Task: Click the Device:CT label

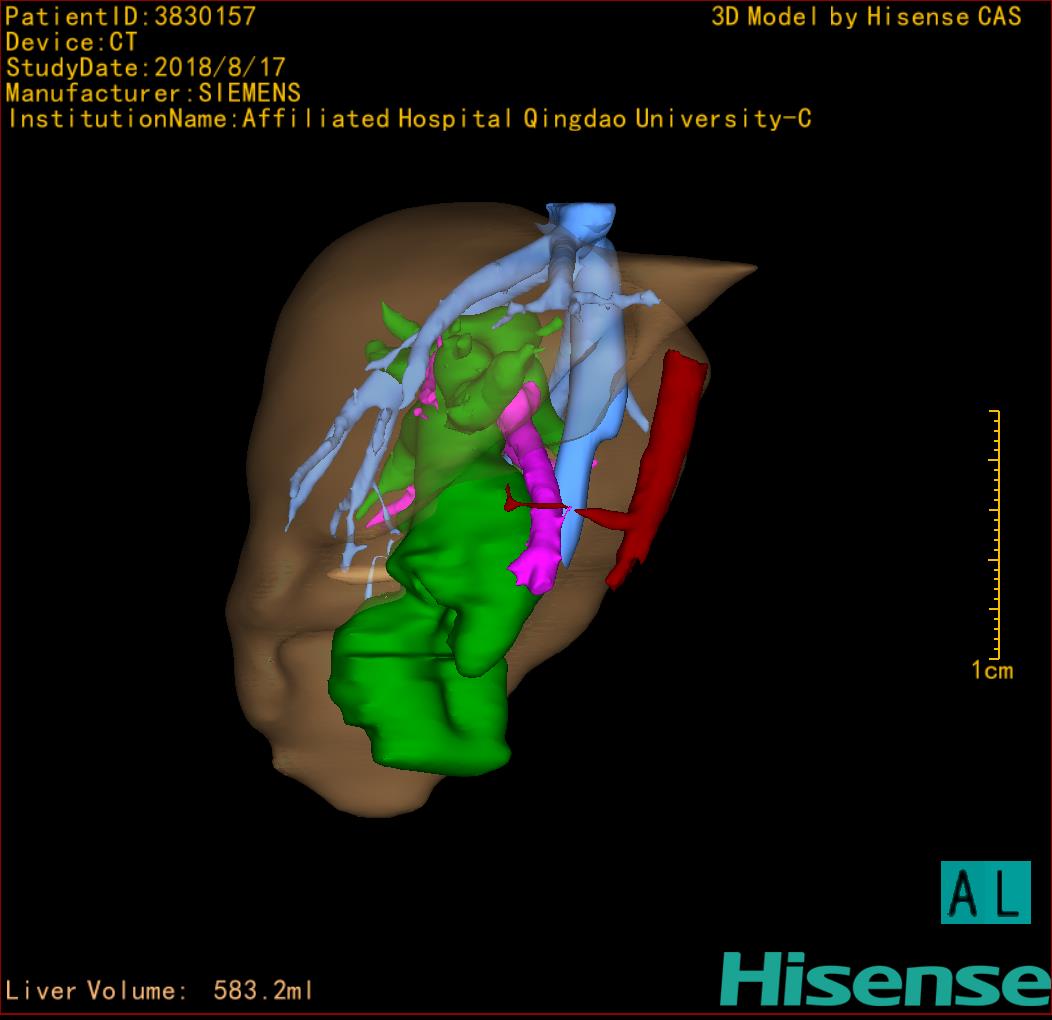Action: point(71,42)
